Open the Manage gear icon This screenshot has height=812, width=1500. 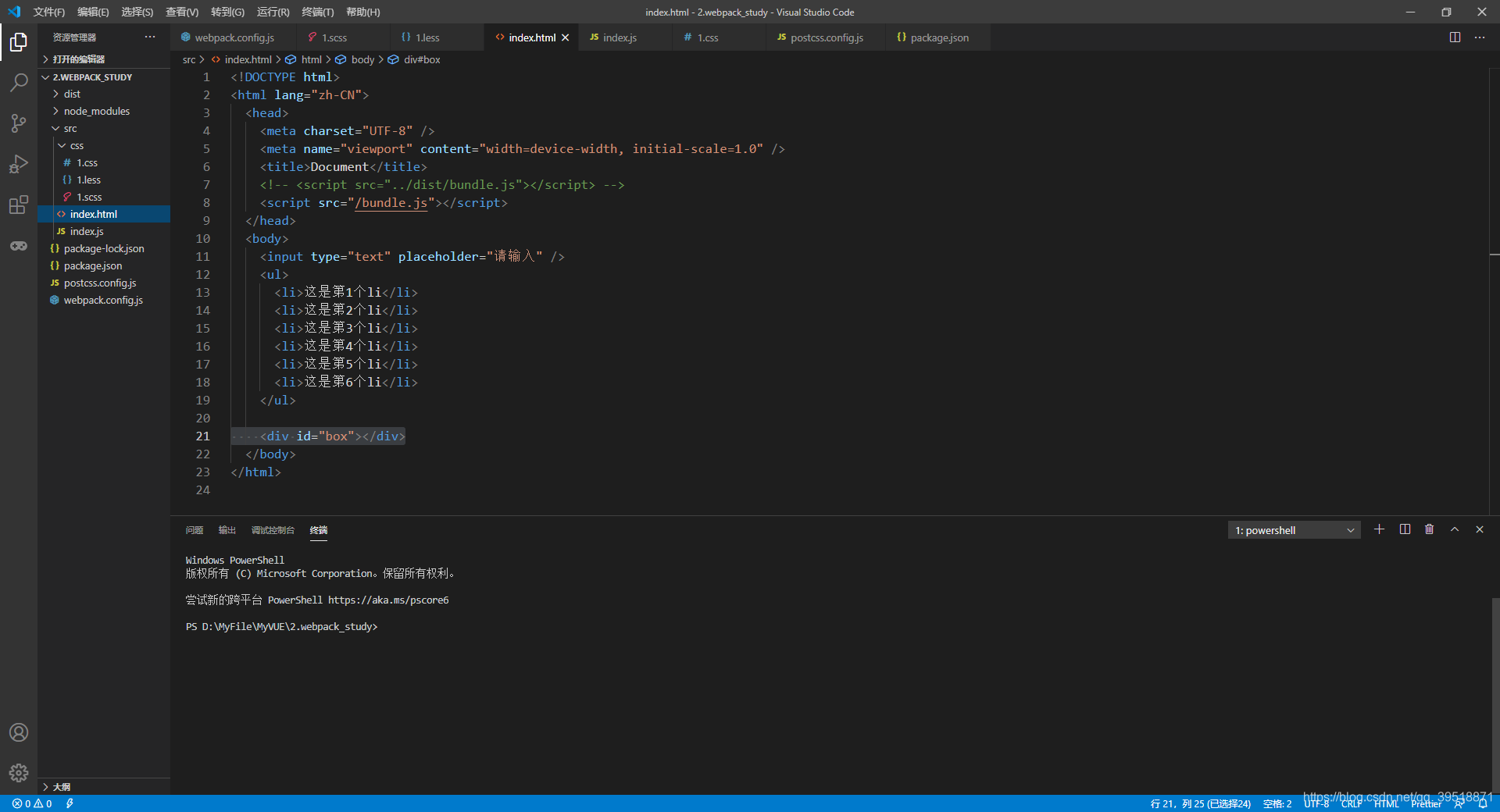[x=19, y=773]
